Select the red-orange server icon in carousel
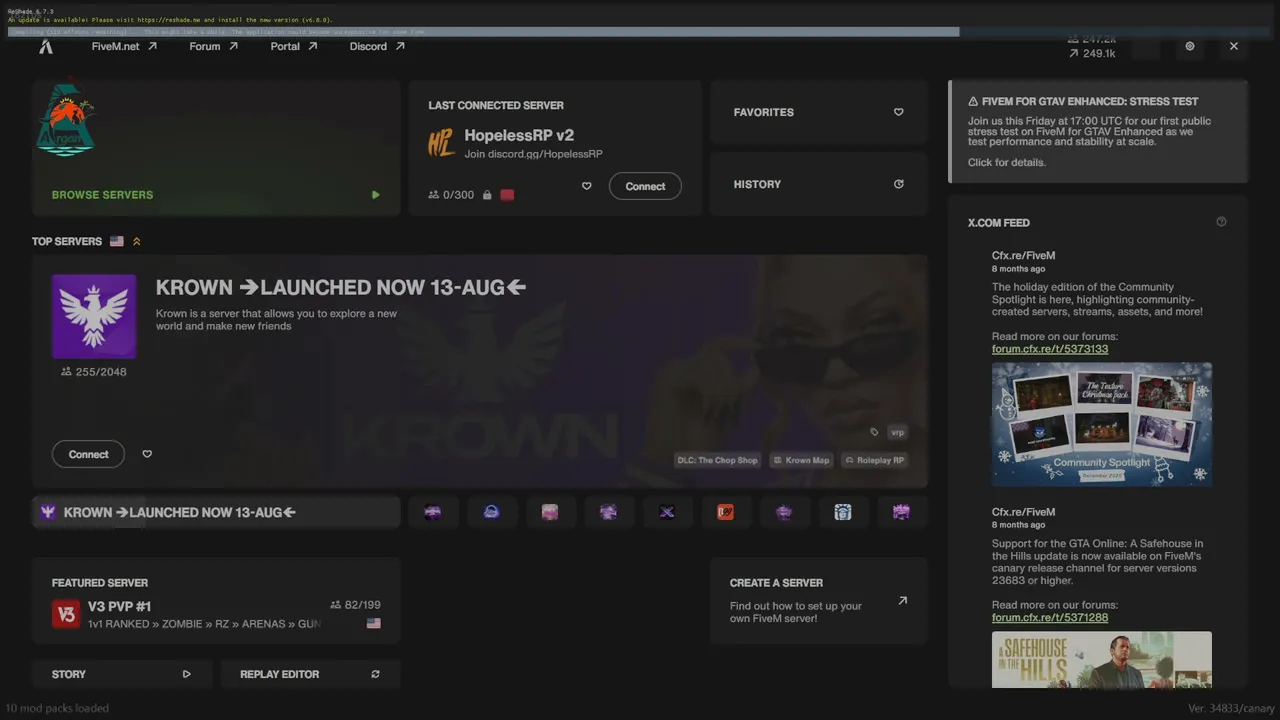The height and width of the screenshot is (720, 1280). 726,512
